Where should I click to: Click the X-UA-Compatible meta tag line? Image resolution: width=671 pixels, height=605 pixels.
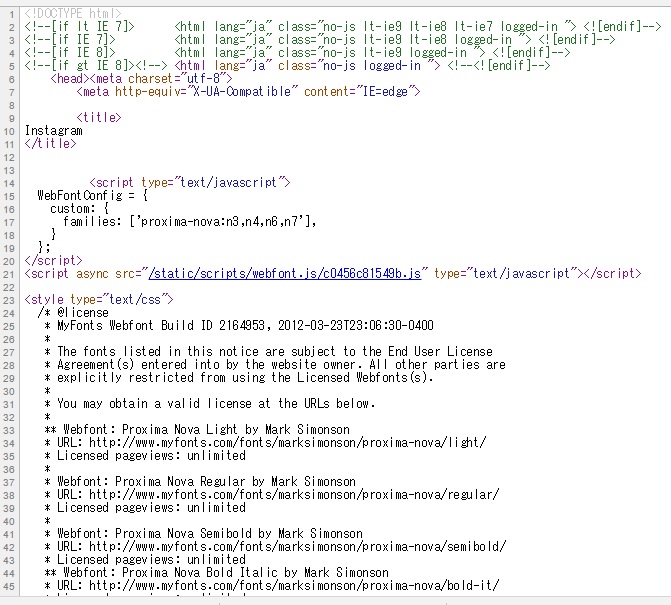249,92
